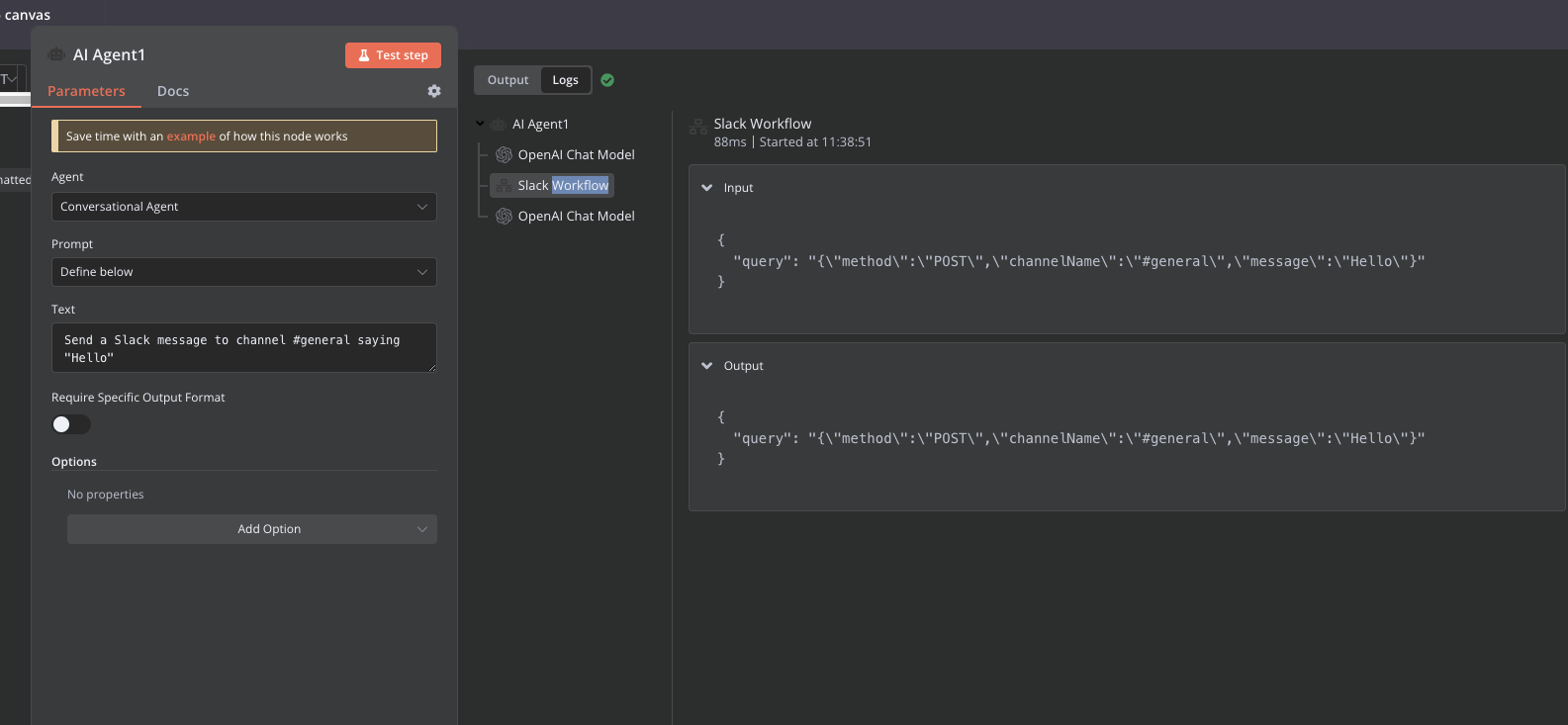
Task: Switch to the Parameters tab
Action: coord(86,91)
